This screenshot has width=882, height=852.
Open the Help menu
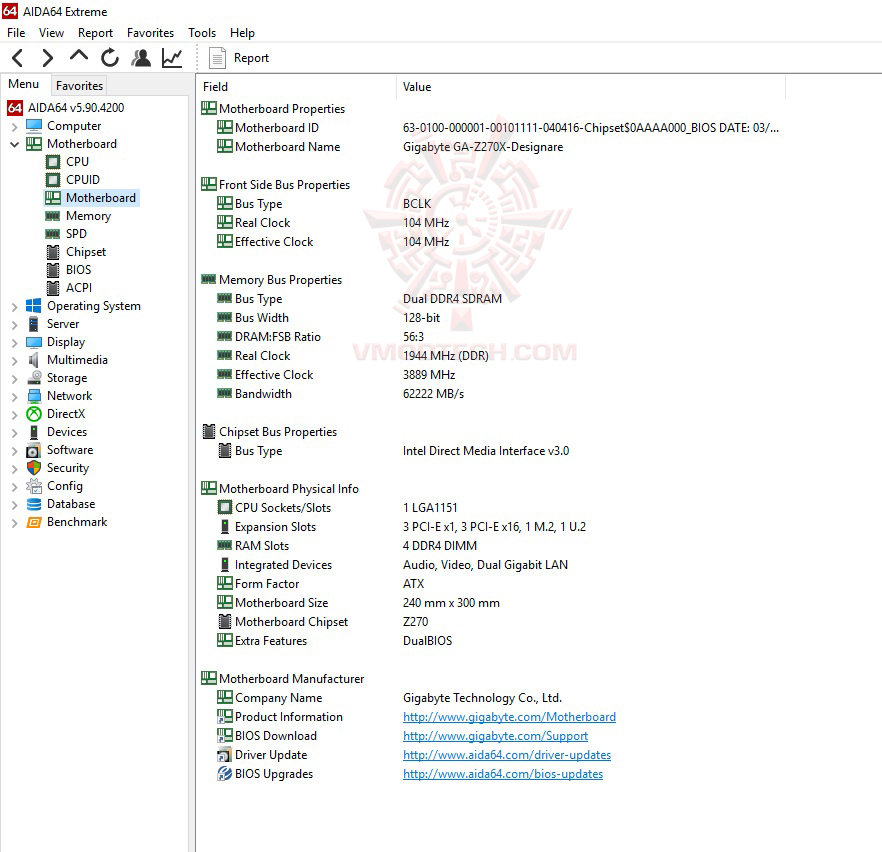coord(242,33)
